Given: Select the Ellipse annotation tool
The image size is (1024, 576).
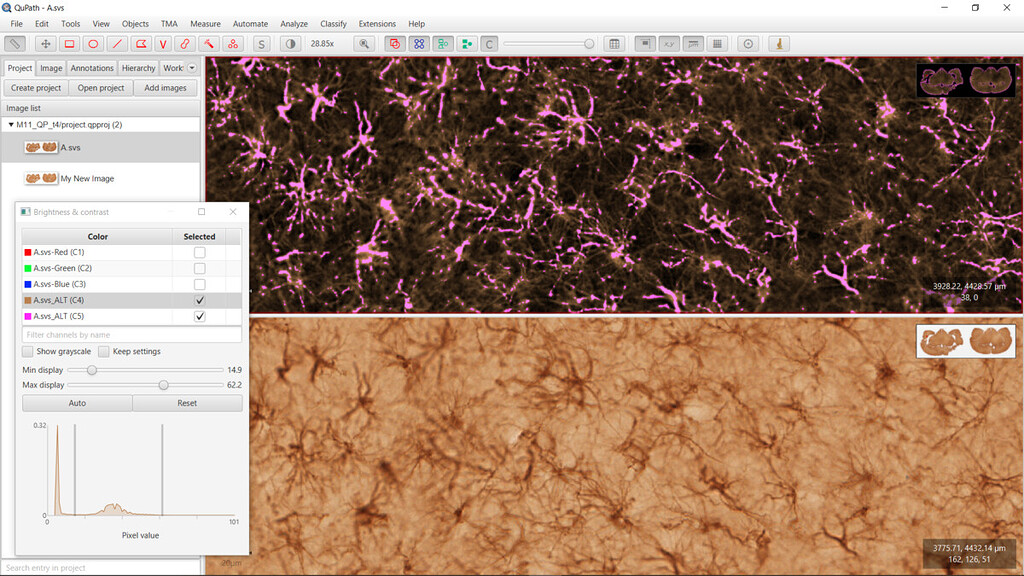Looking at the screenshot, I should click(x=93, y=44).
